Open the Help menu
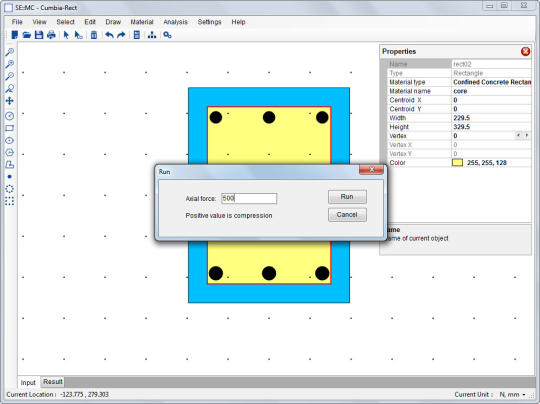The width and height of the screenshot is (540, 404). pyautogui.click(x=238, y=22)
